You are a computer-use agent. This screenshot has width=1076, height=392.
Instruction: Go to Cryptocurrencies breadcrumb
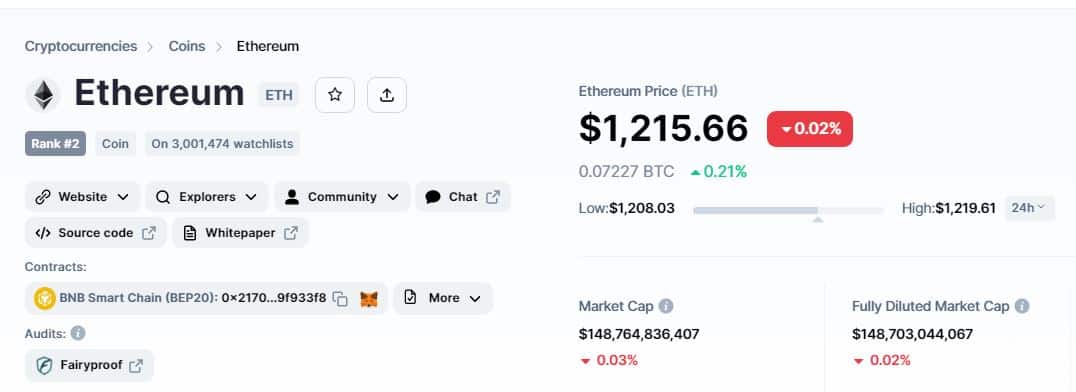(x=81, y=46)
